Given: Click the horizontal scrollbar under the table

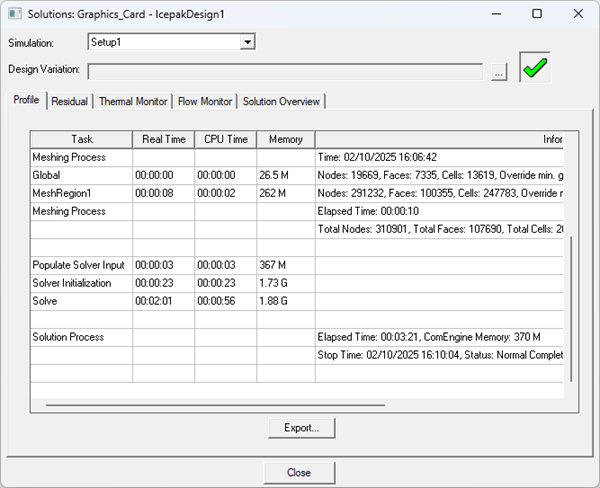Looking at the screenshot, I should pos(215,405).
